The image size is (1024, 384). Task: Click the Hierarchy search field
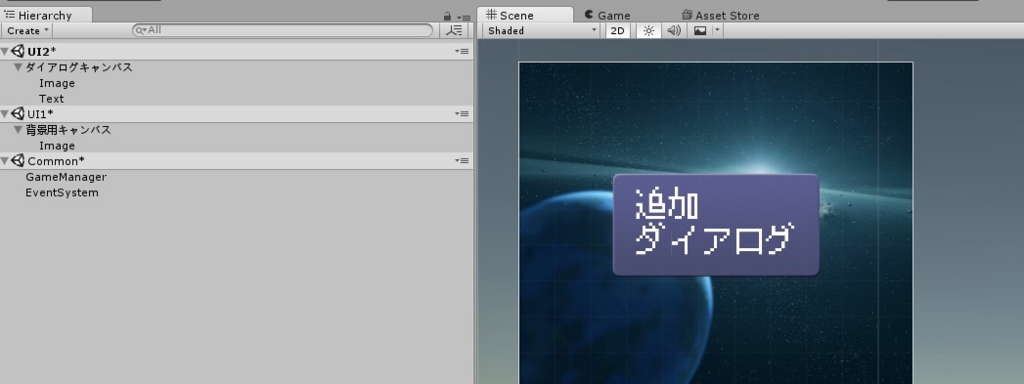click(282, 30)
